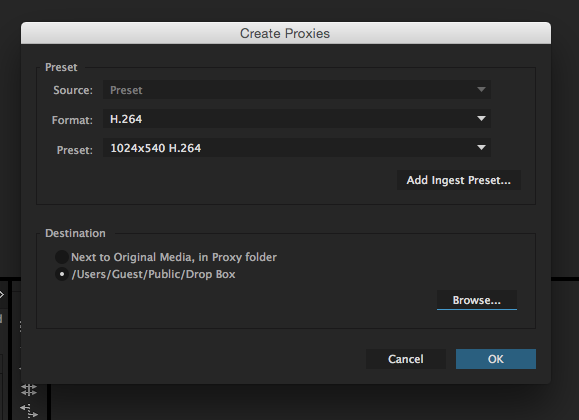Screen dimensions: 579x420
Task: Click the Format dropdown arrow triangle
Action: [481, 119]
